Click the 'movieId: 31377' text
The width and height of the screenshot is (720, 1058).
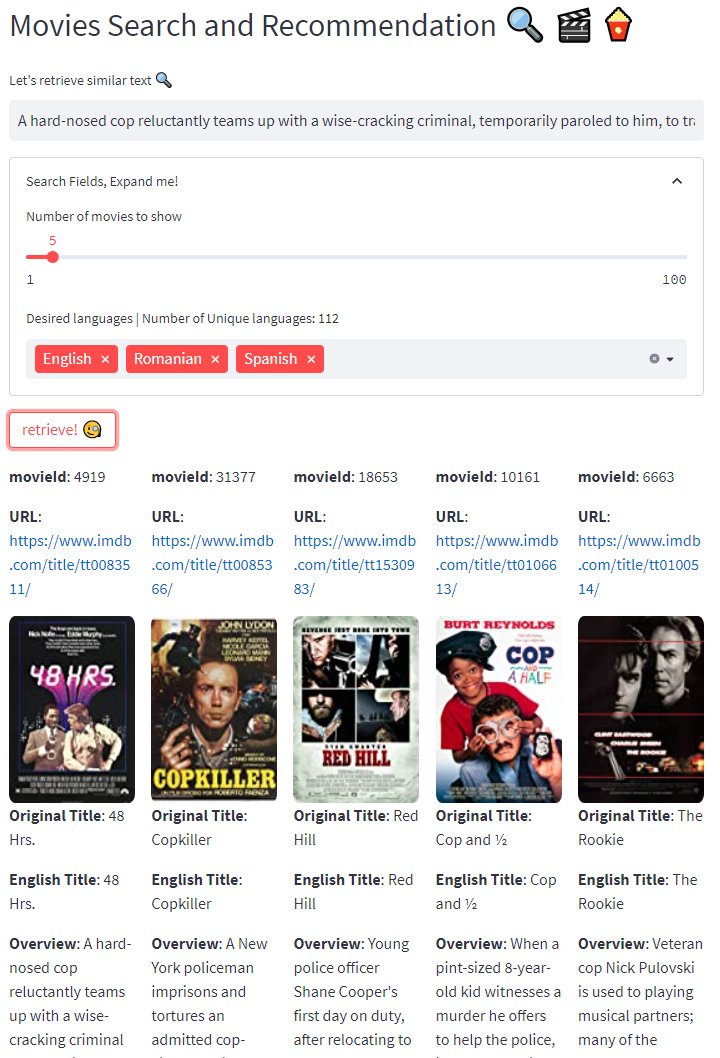coord(204,477)
